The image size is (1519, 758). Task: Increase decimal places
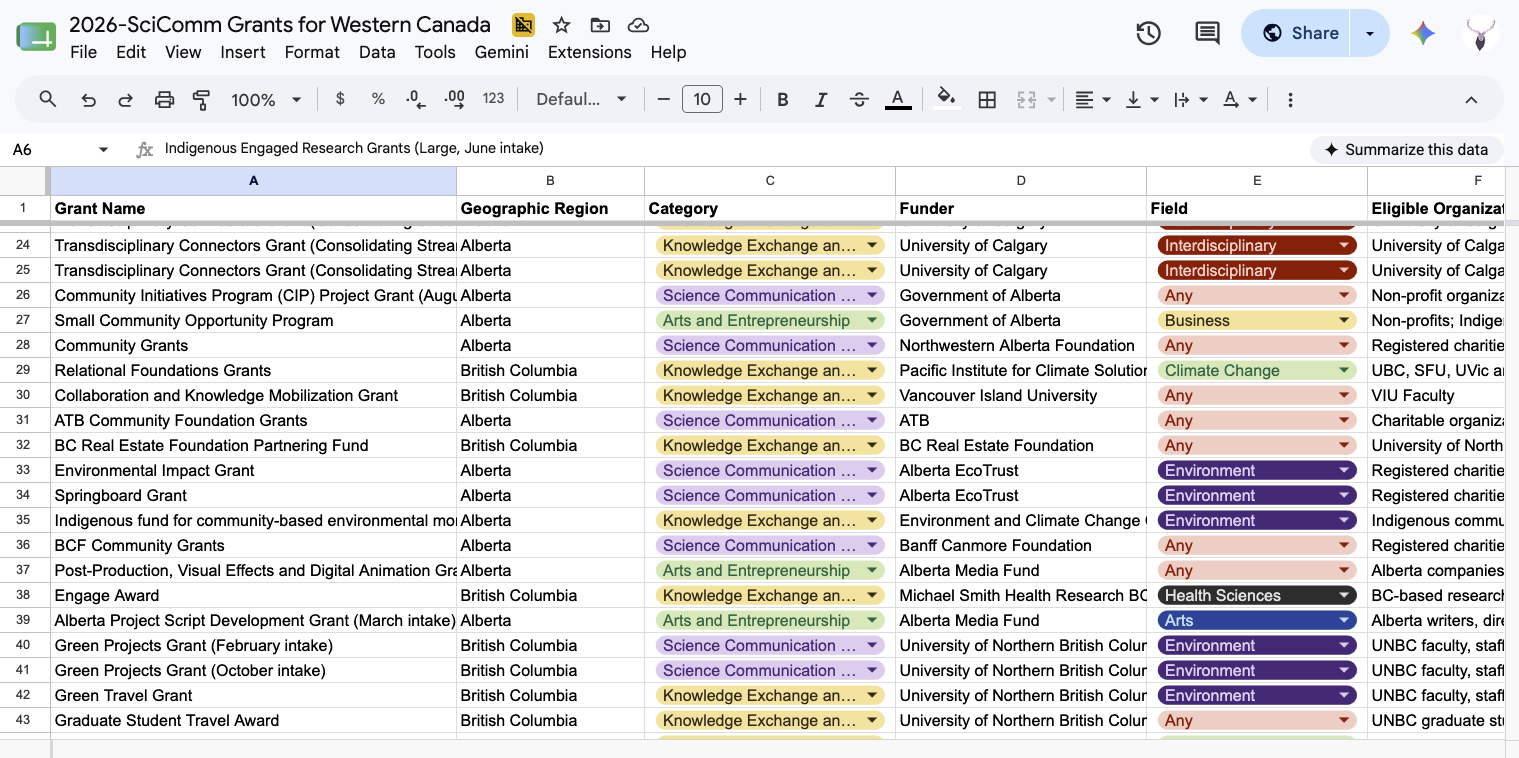(454, 99)
